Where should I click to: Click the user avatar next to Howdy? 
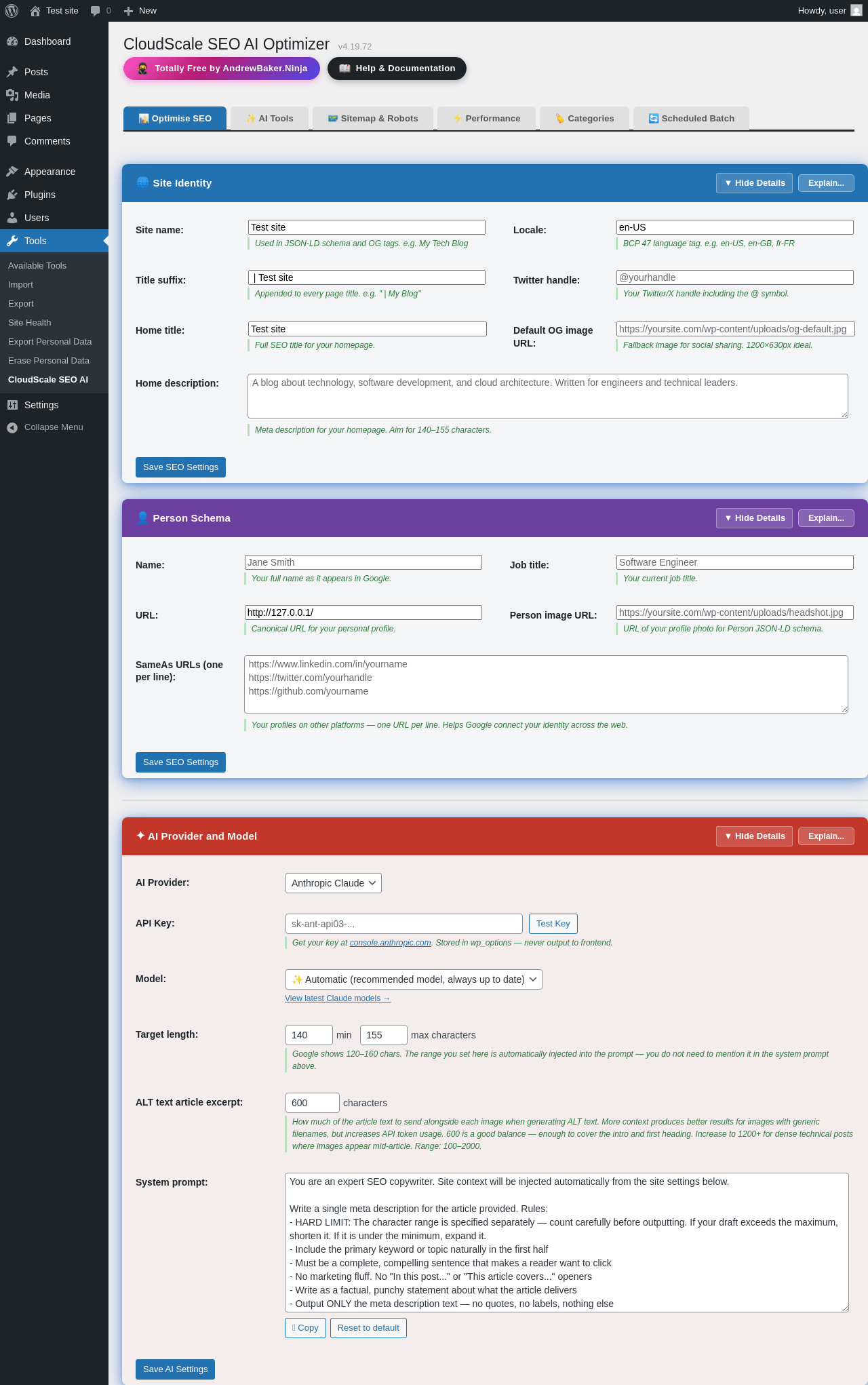856,11
